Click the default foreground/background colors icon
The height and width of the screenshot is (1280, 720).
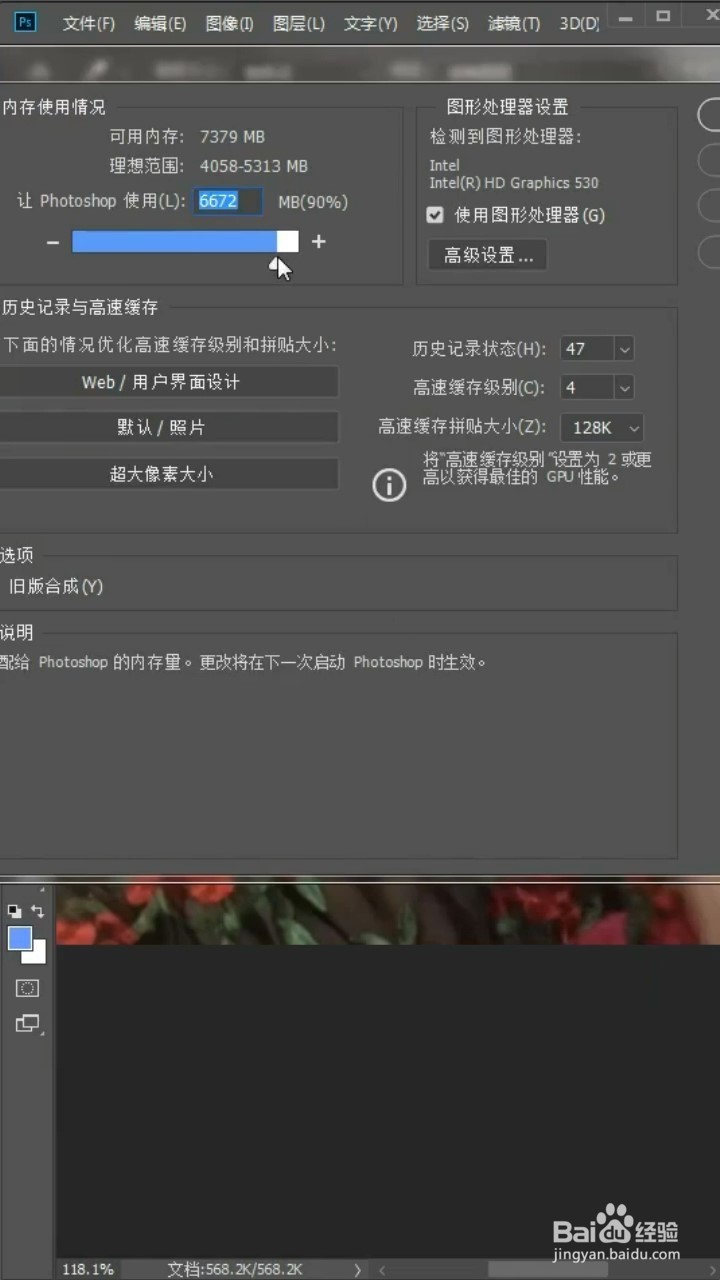click(15, 911)
